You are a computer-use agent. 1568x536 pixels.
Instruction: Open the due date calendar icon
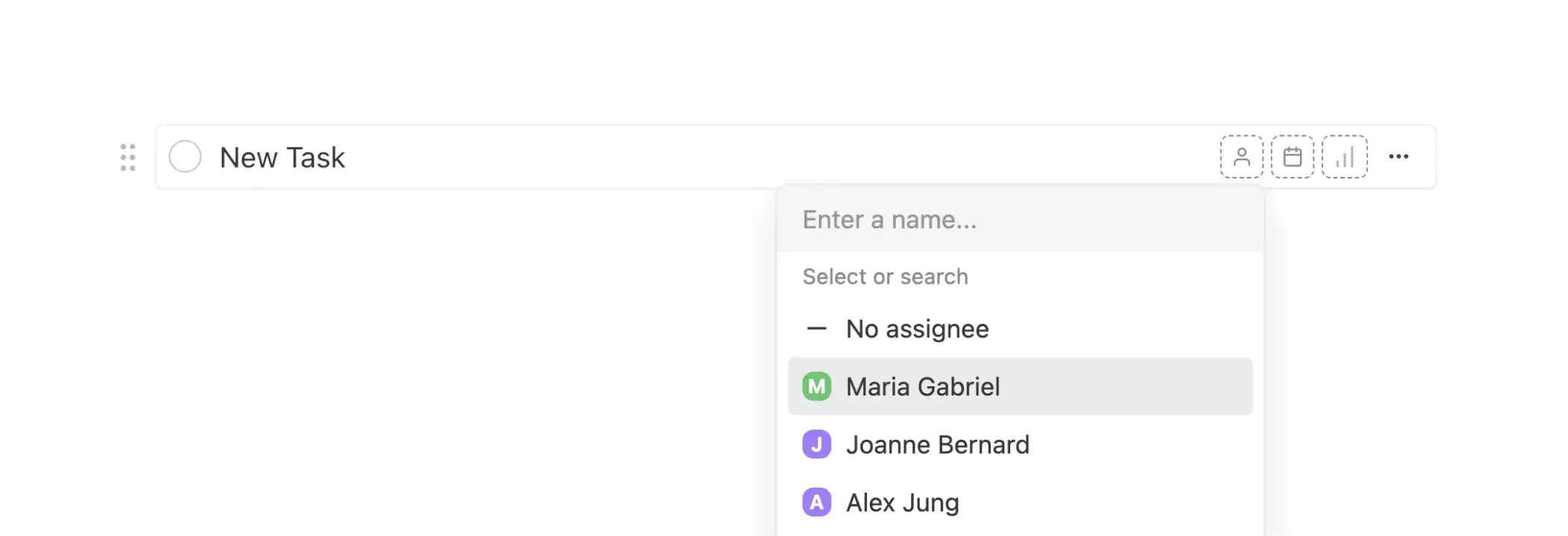tap(1292, 157)
